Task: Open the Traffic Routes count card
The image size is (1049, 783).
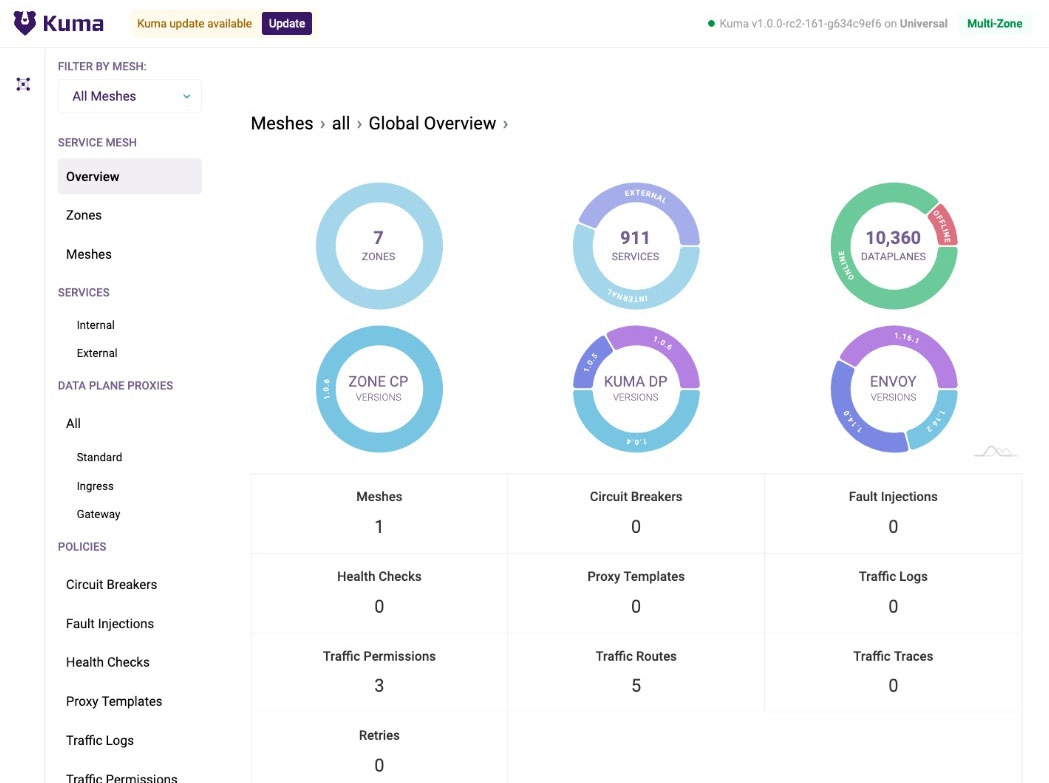Action: [636, 672]
